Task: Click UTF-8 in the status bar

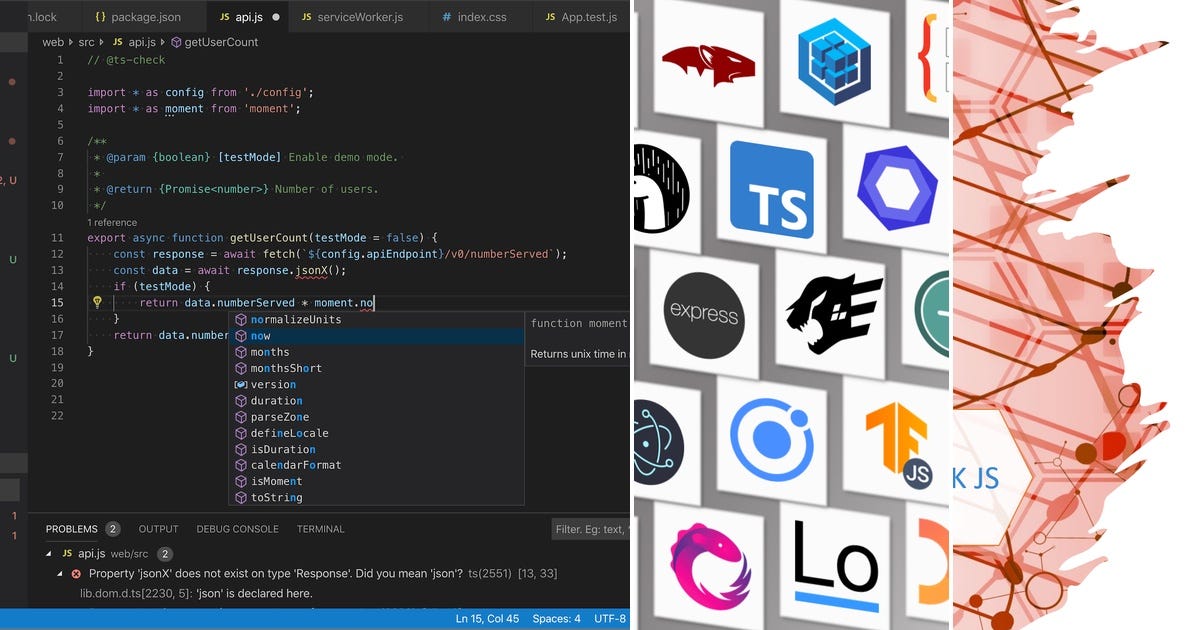Action: 610,618
